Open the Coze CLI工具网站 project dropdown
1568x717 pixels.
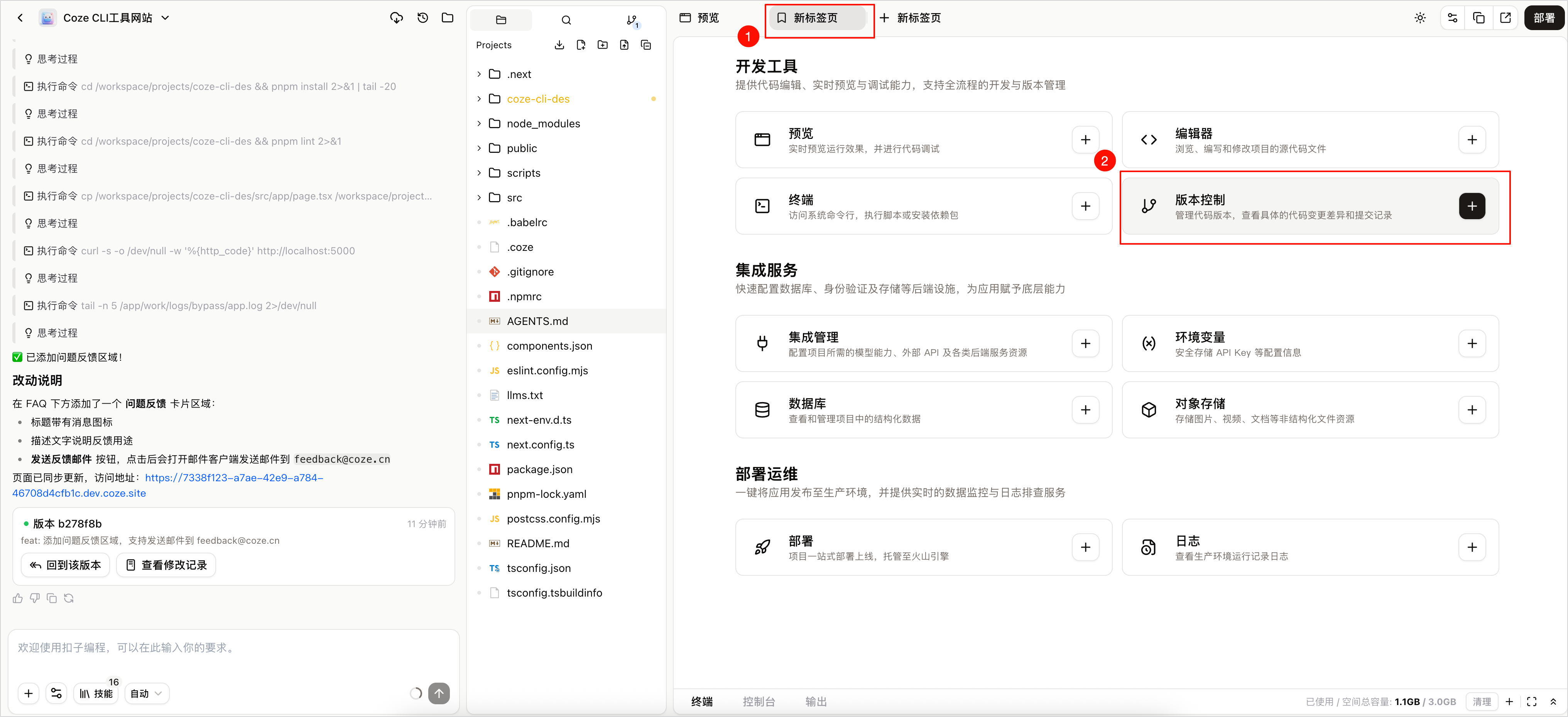point(165,18)
